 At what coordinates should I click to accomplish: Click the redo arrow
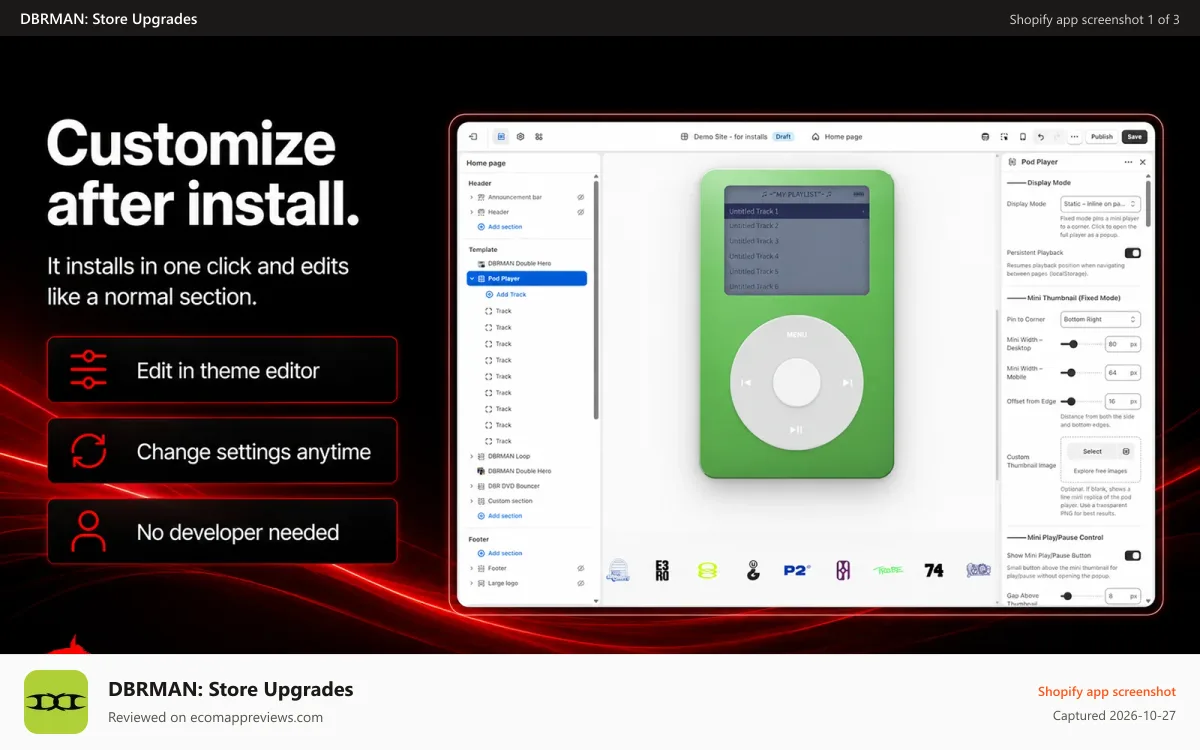click(x=1057, y=137)
